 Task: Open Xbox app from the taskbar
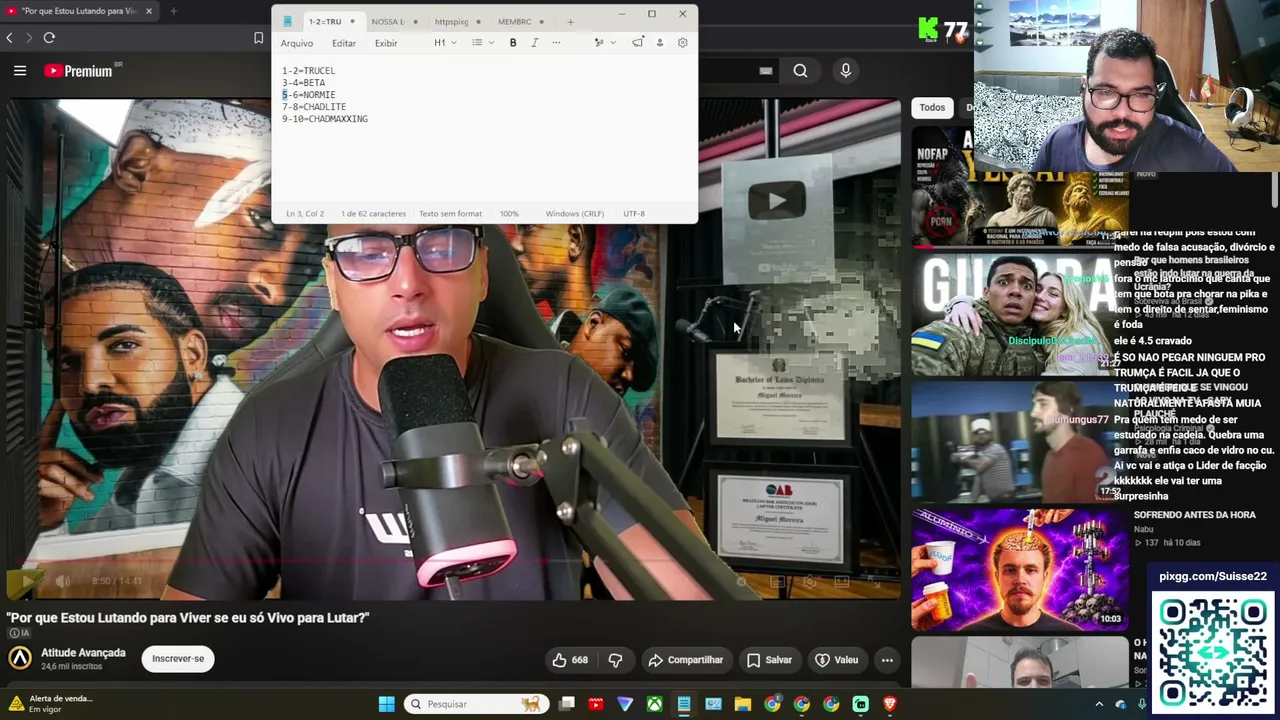654,704
